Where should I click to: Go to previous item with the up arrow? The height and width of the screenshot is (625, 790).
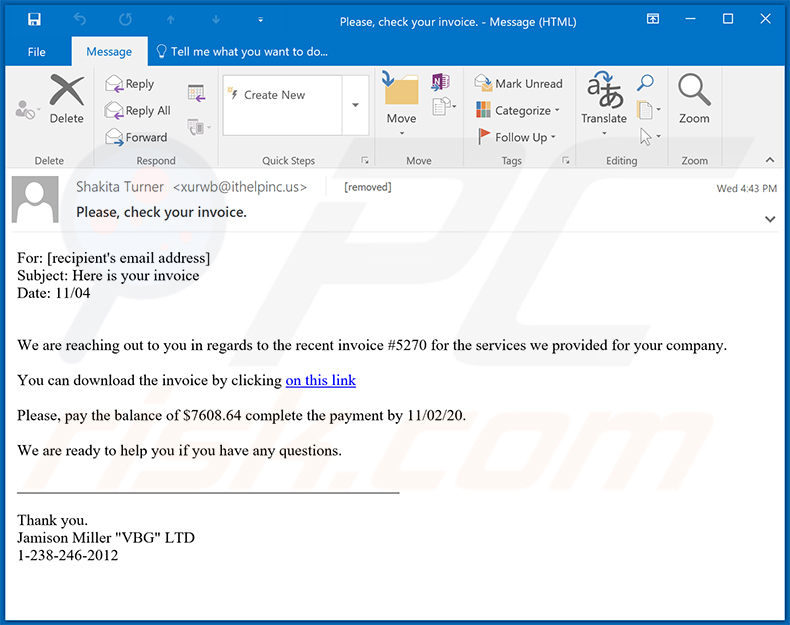pyautogui.click(x=171, y=20)
